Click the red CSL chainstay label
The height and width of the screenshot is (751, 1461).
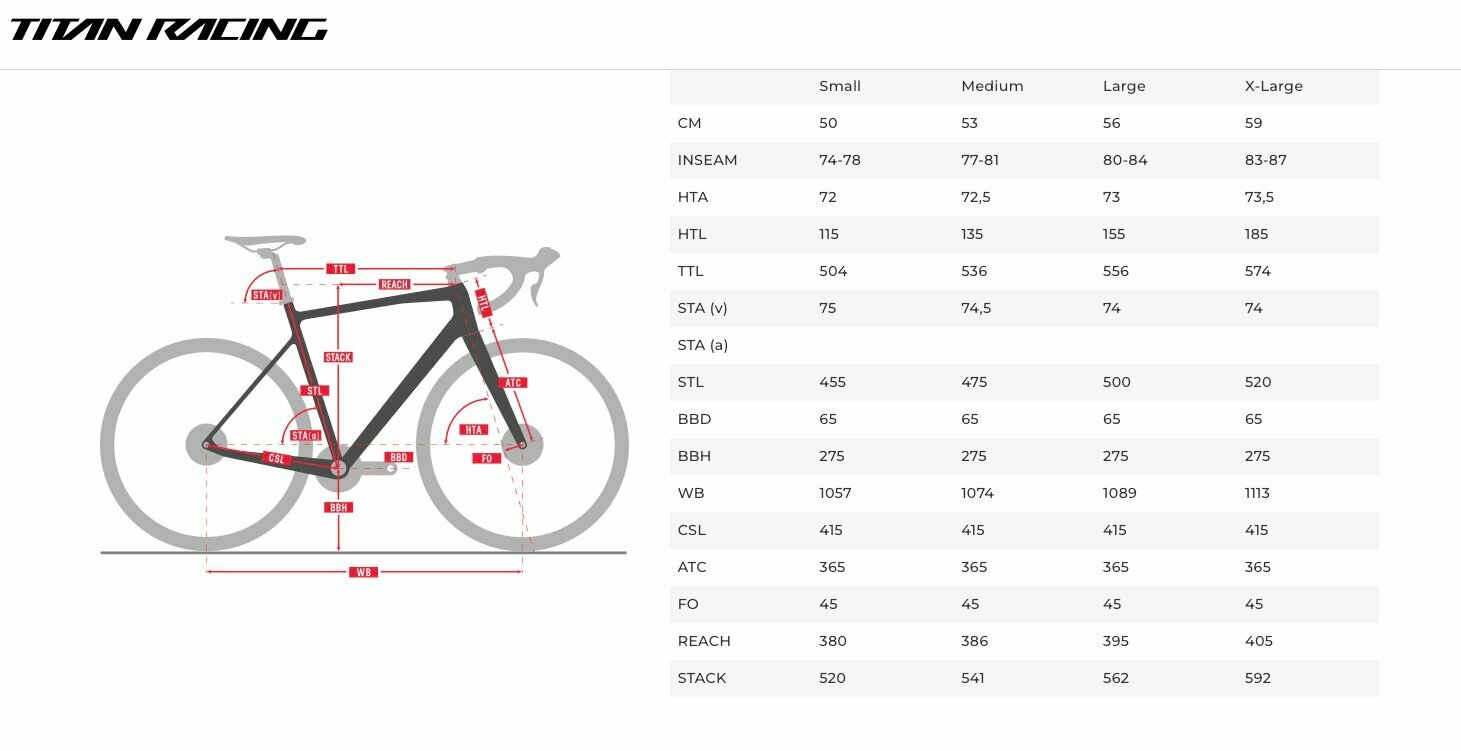click(277, 458)
